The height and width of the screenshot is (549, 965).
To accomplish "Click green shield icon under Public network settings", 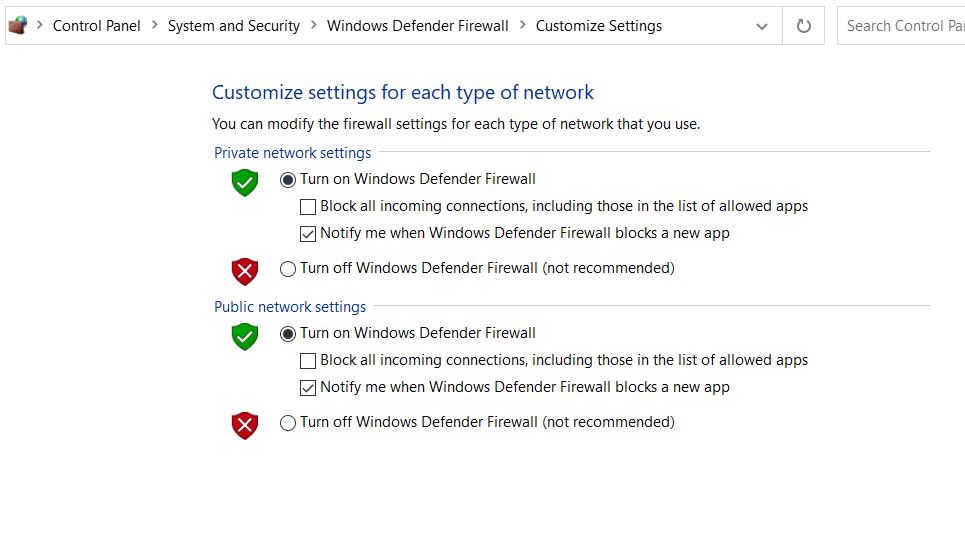I will pyautogui.click(x=244, y=337).
